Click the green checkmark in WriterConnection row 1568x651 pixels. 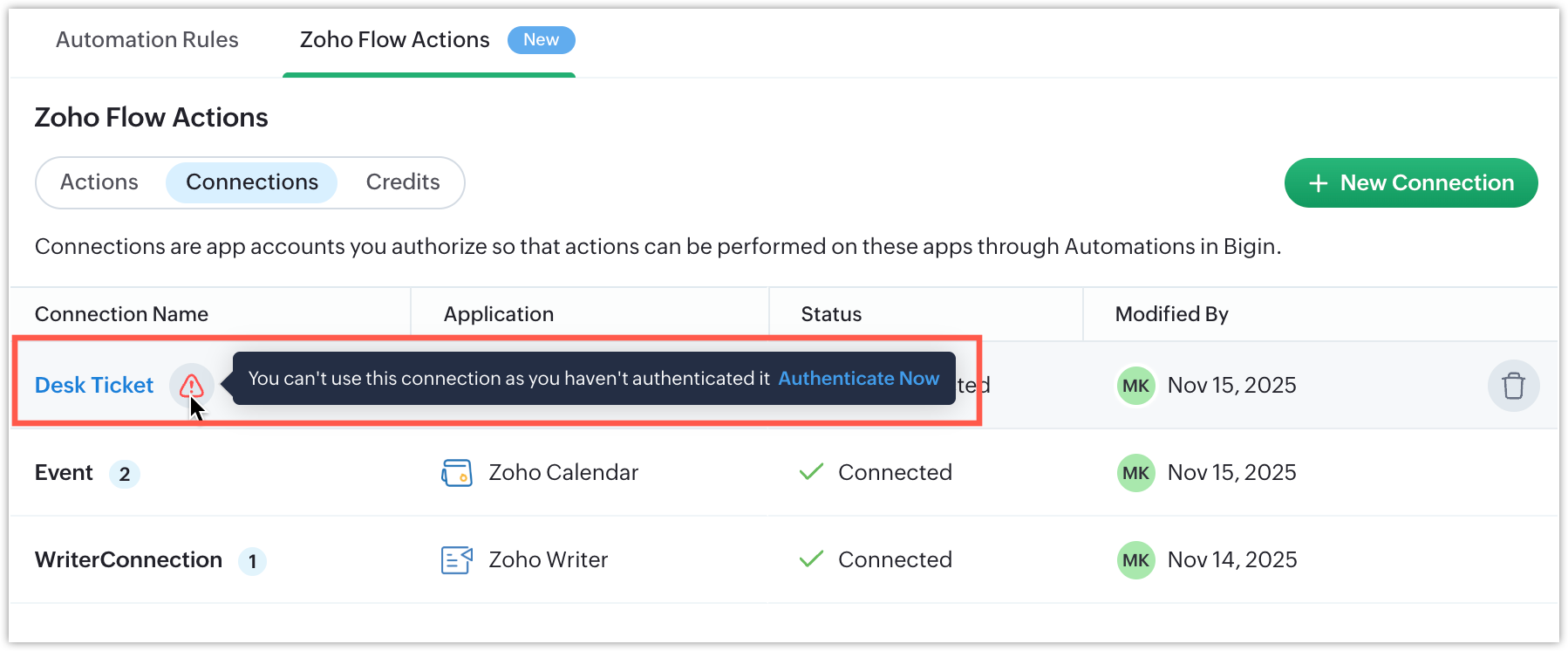[811, 559]
